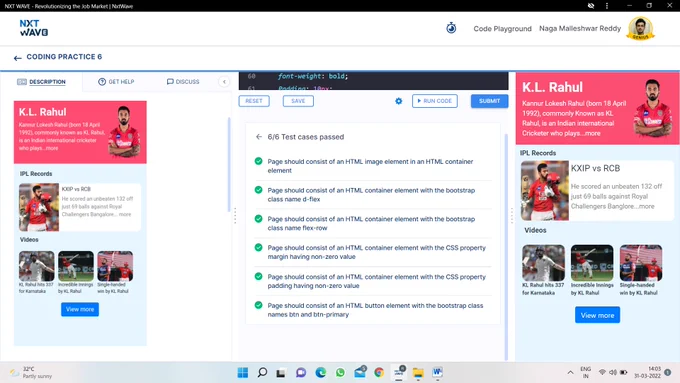Image resolution: width=680 pixels, height=383 pixels.
Task: Open the timer stopwatch icon in header
Action: [x=451, y=28]
